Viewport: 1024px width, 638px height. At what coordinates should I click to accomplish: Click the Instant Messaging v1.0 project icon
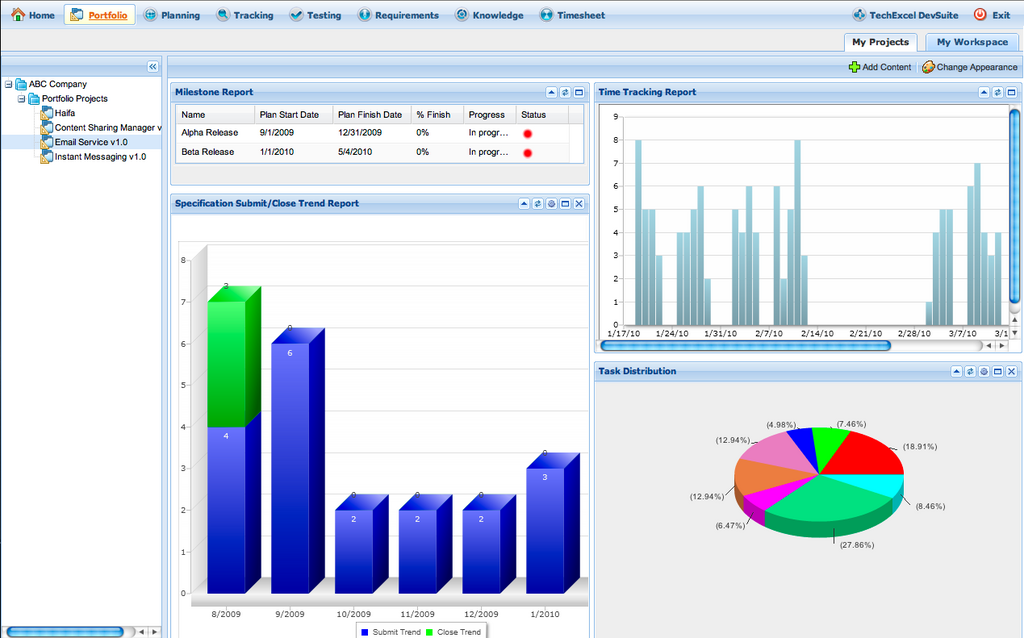click(x=46, y=157)
